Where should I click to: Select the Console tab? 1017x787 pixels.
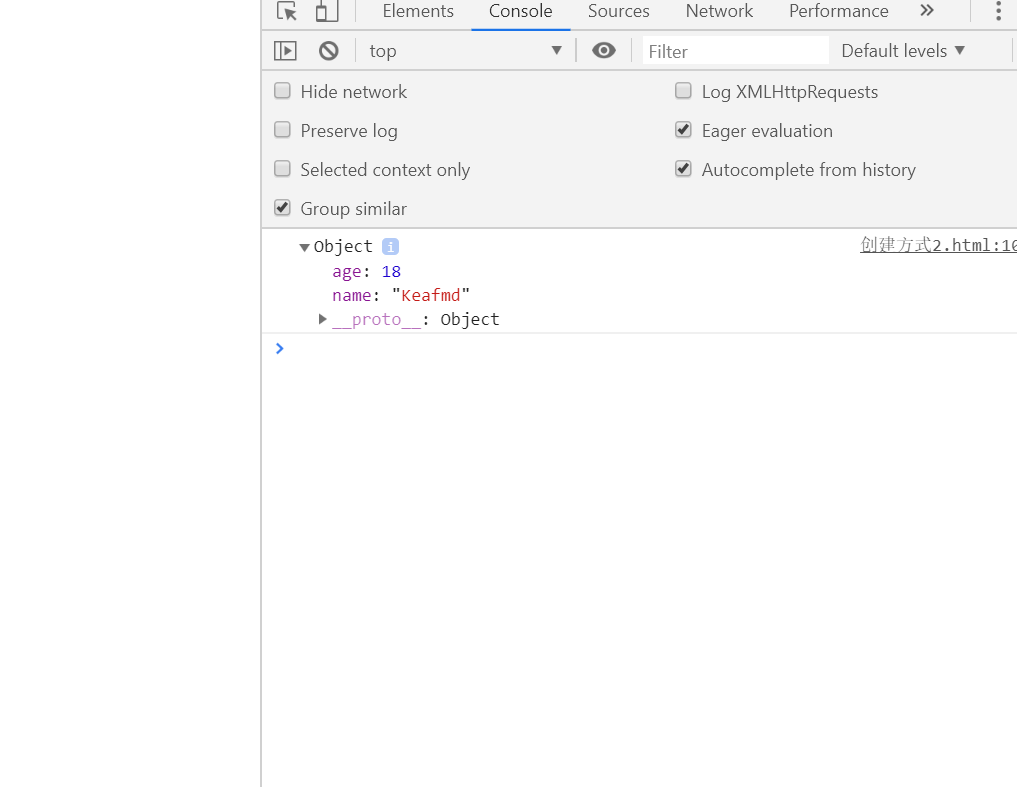coord(521,11)
